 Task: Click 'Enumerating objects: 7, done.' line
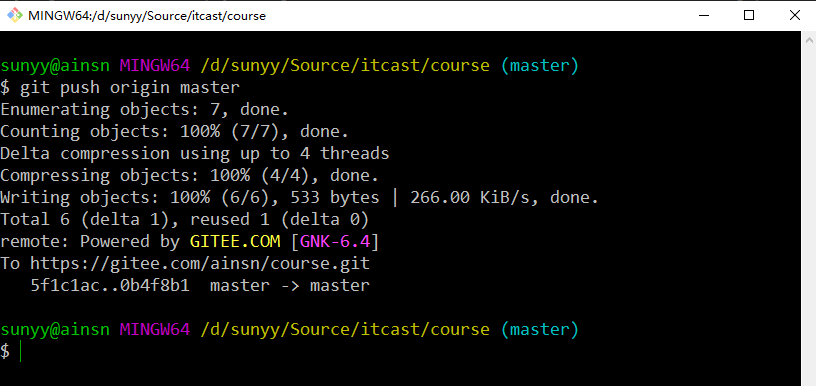(144, 110)
